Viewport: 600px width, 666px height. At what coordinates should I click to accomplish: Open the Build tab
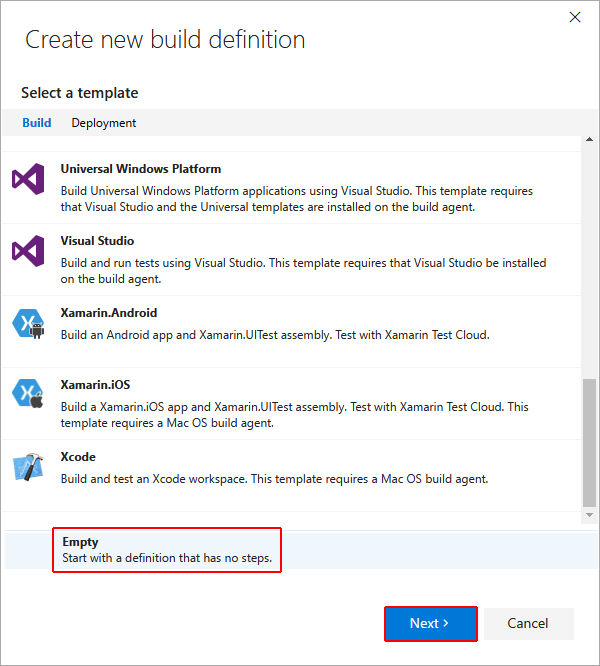(37, 123)
